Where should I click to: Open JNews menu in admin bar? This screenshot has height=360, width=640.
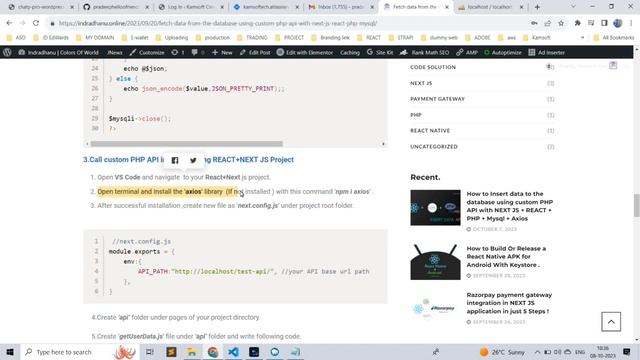[115, 52]
